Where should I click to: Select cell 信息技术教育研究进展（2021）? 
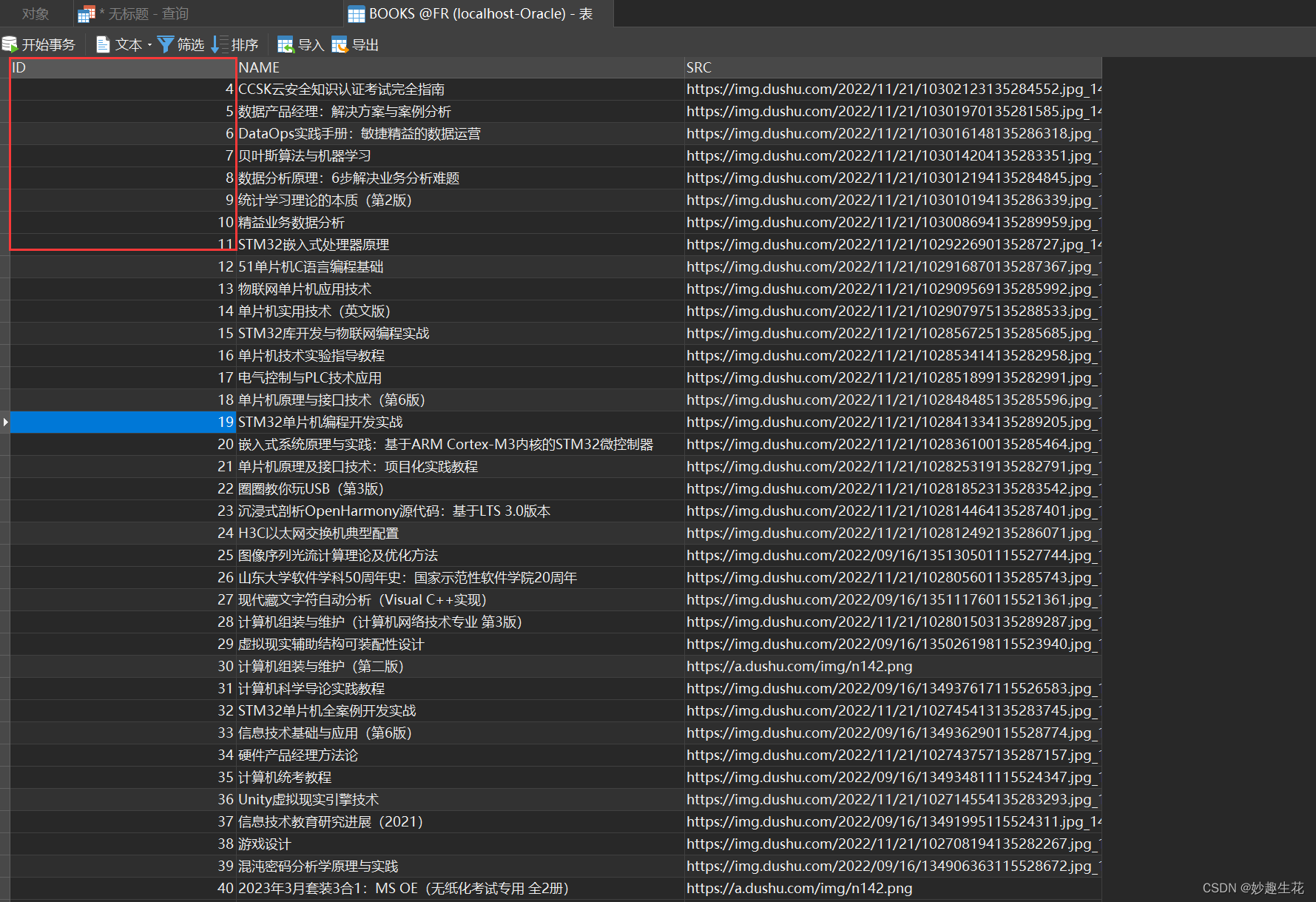coord(460,821)
